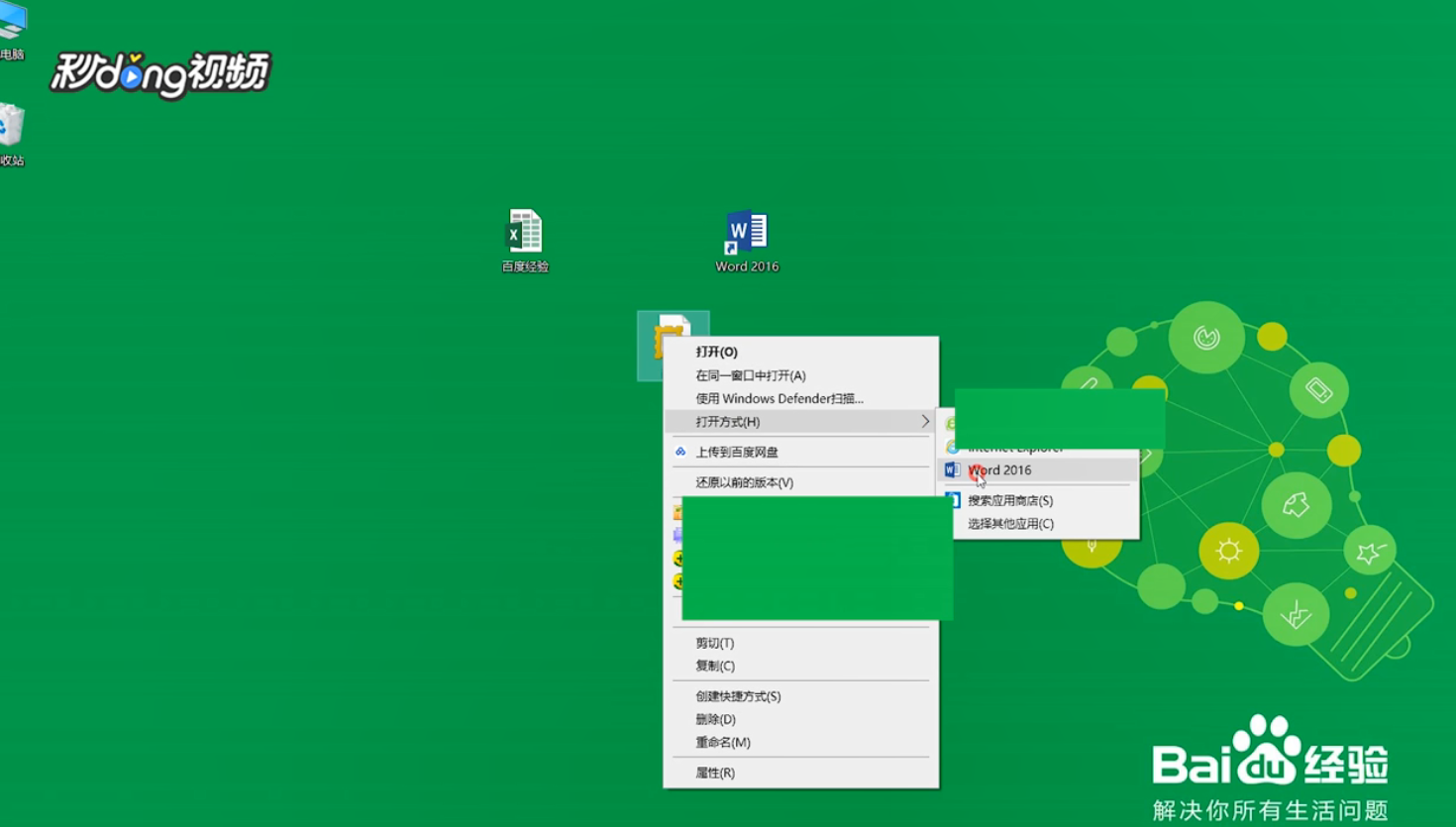1456x827 pixels.
Task: Expand the 打开方式(H) submenu arrow
Action: (925, 421)
